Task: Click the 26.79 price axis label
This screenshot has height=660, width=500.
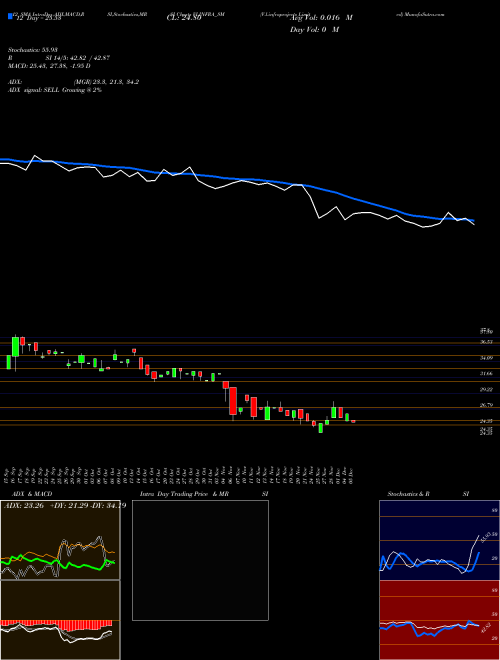Action: pos(487,405)
